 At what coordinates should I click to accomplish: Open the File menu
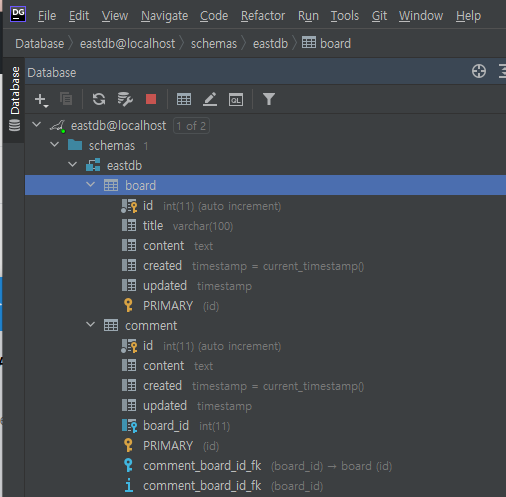pos(47,16)
